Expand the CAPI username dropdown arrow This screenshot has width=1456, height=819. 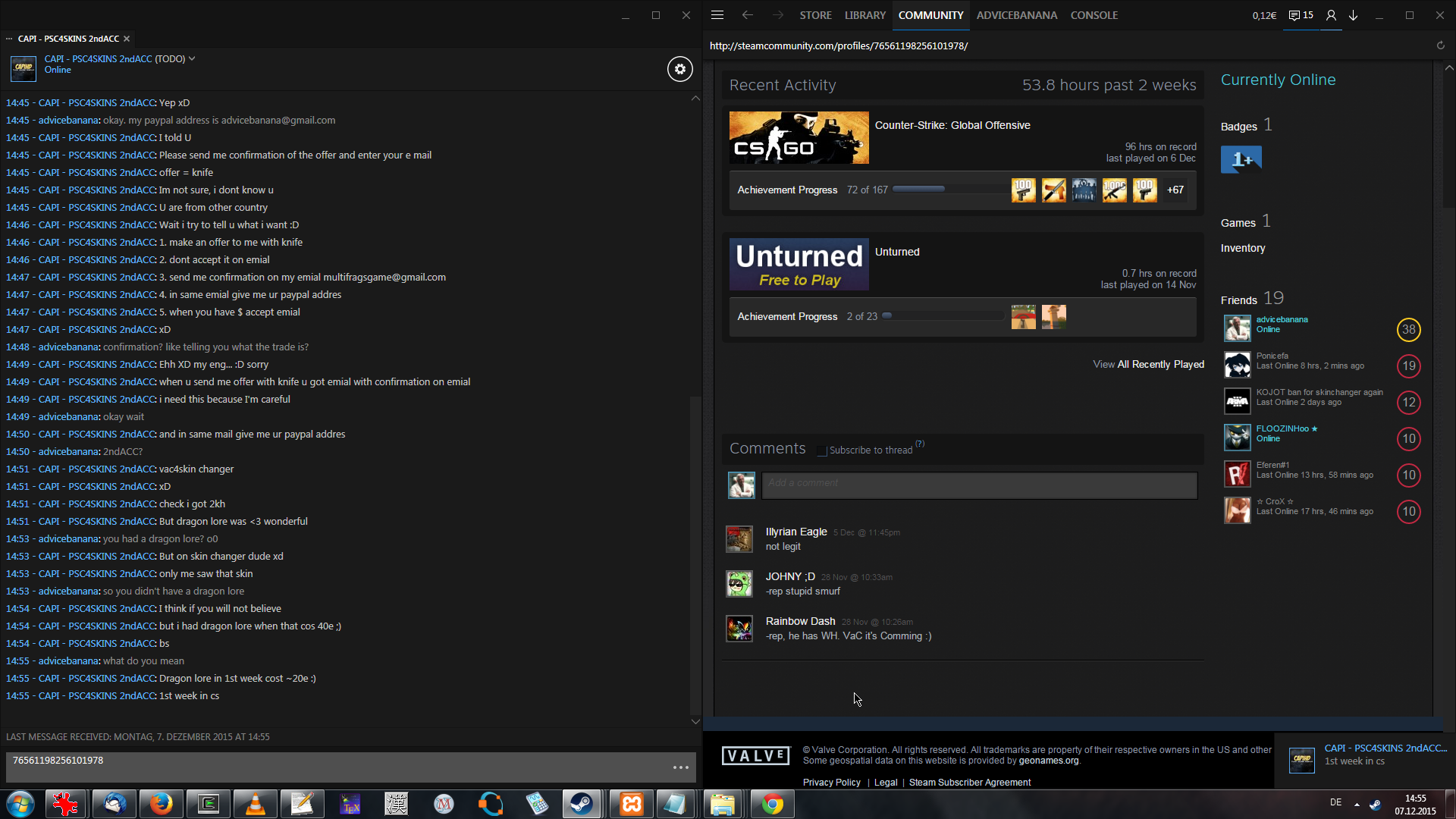[192, 58]
